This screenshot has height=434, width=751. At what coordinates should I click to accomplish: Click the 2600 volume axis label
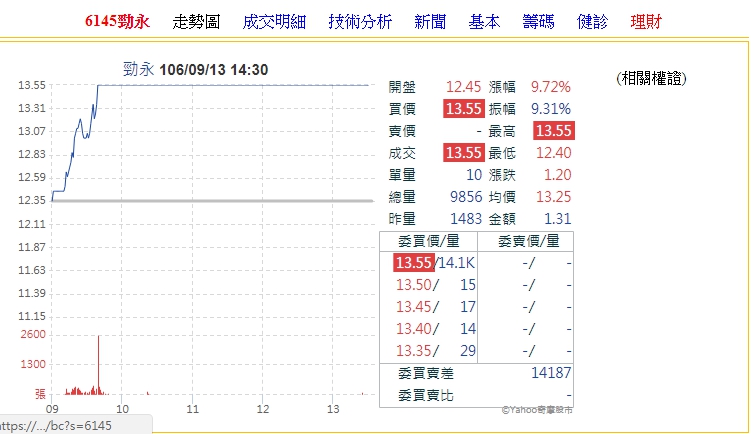coord(33,334)
